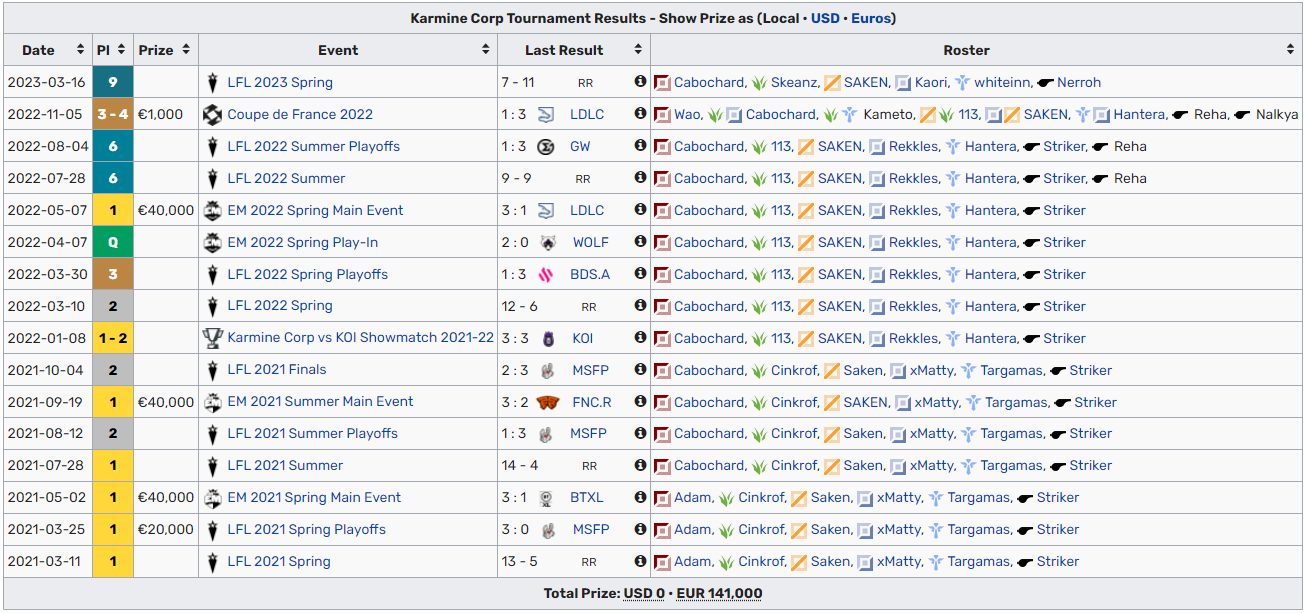Click Coupe de France 2022 event logo
This screenshot has width=1304, height=613.
coord(212,114)
